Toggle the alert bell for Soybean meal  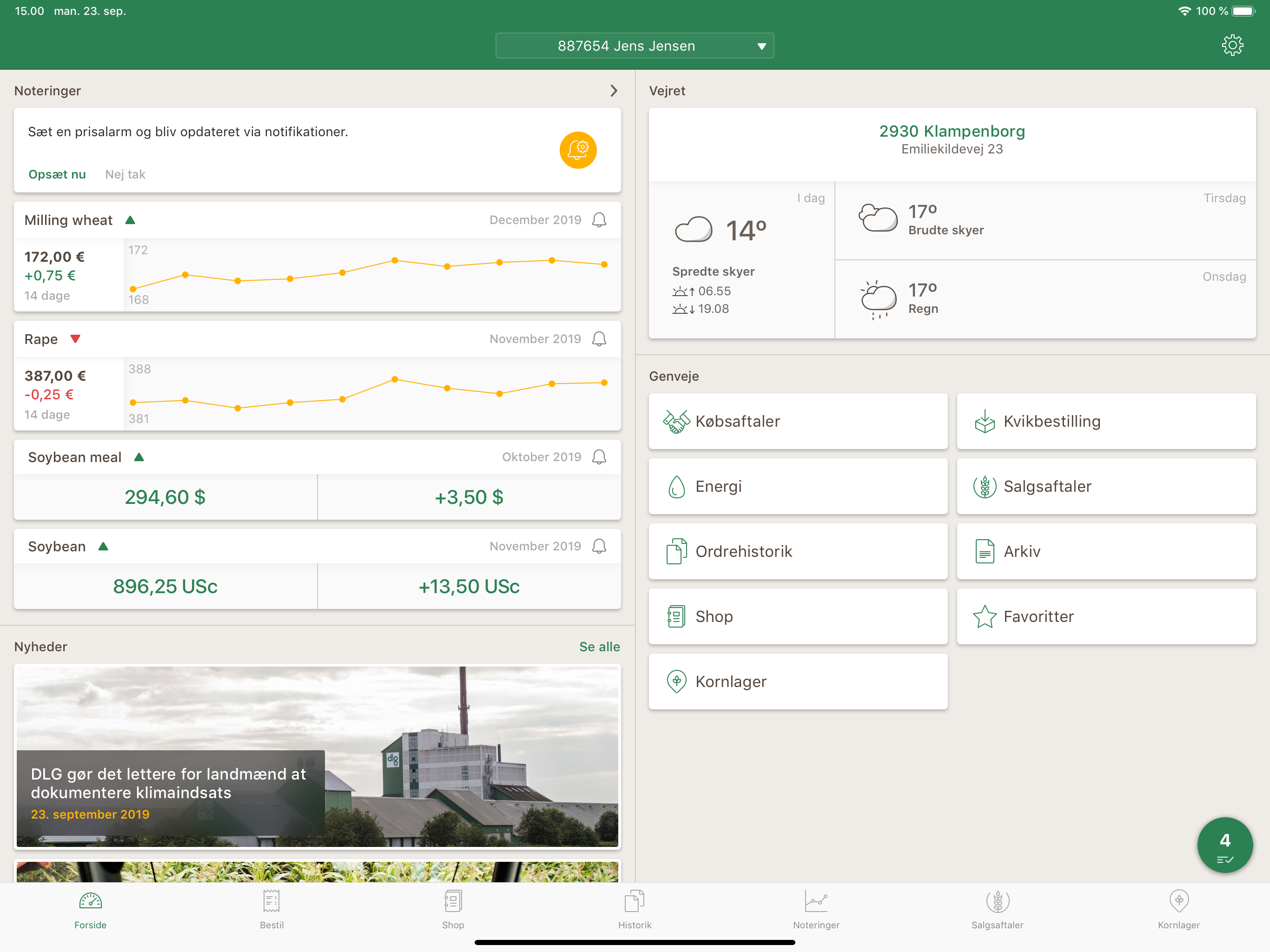click(599, 457)
